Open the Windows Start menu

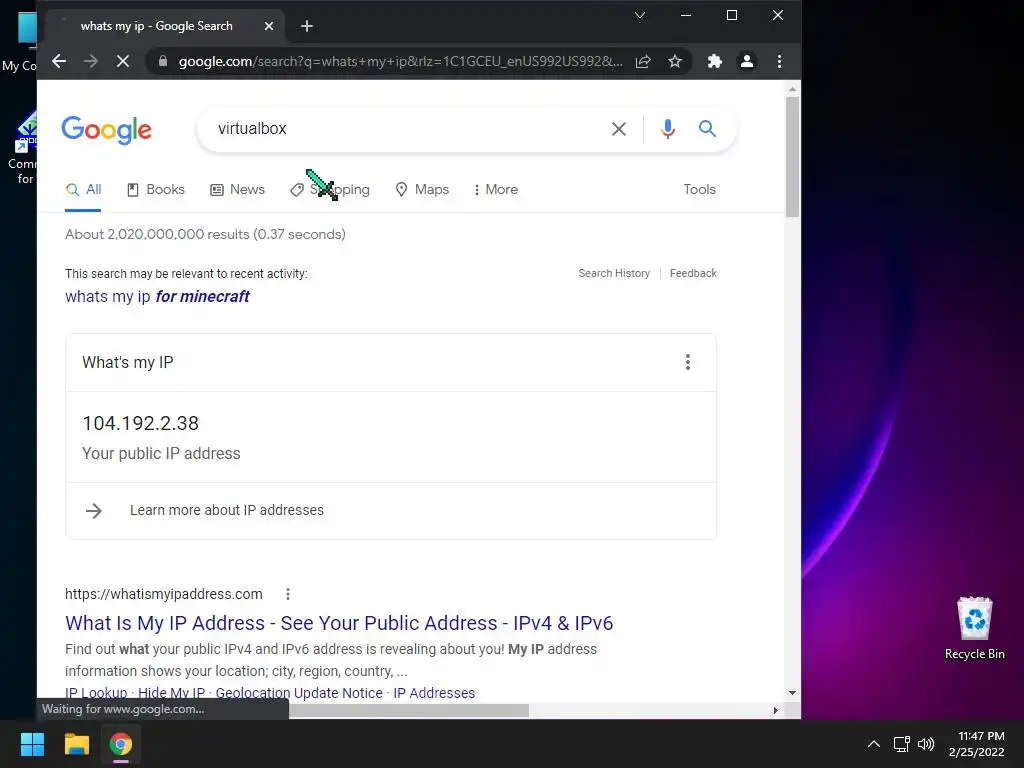(32, 744)
